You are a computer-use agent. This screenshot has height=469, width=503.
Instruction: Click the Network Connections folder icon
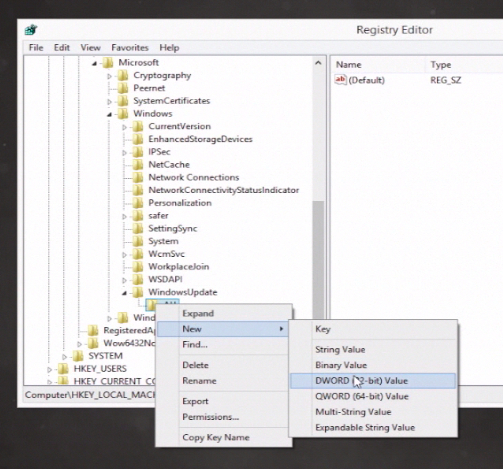click(138, 178)
